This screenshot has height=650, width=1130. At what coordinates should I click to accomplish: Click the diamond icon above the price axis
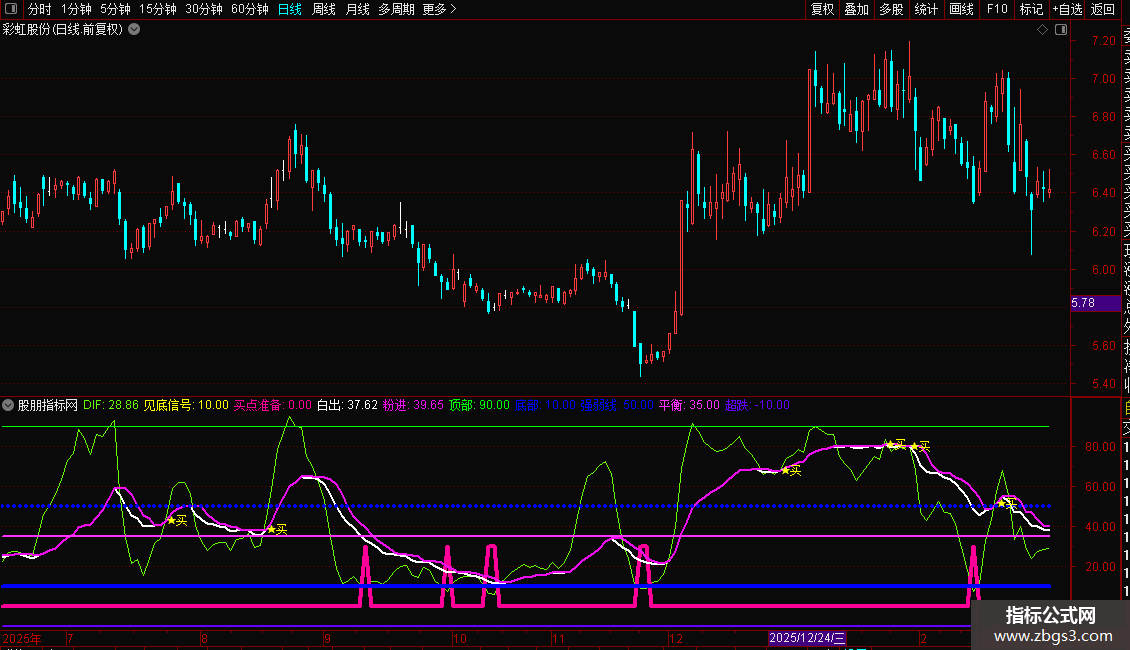(x=1042, y=30)
